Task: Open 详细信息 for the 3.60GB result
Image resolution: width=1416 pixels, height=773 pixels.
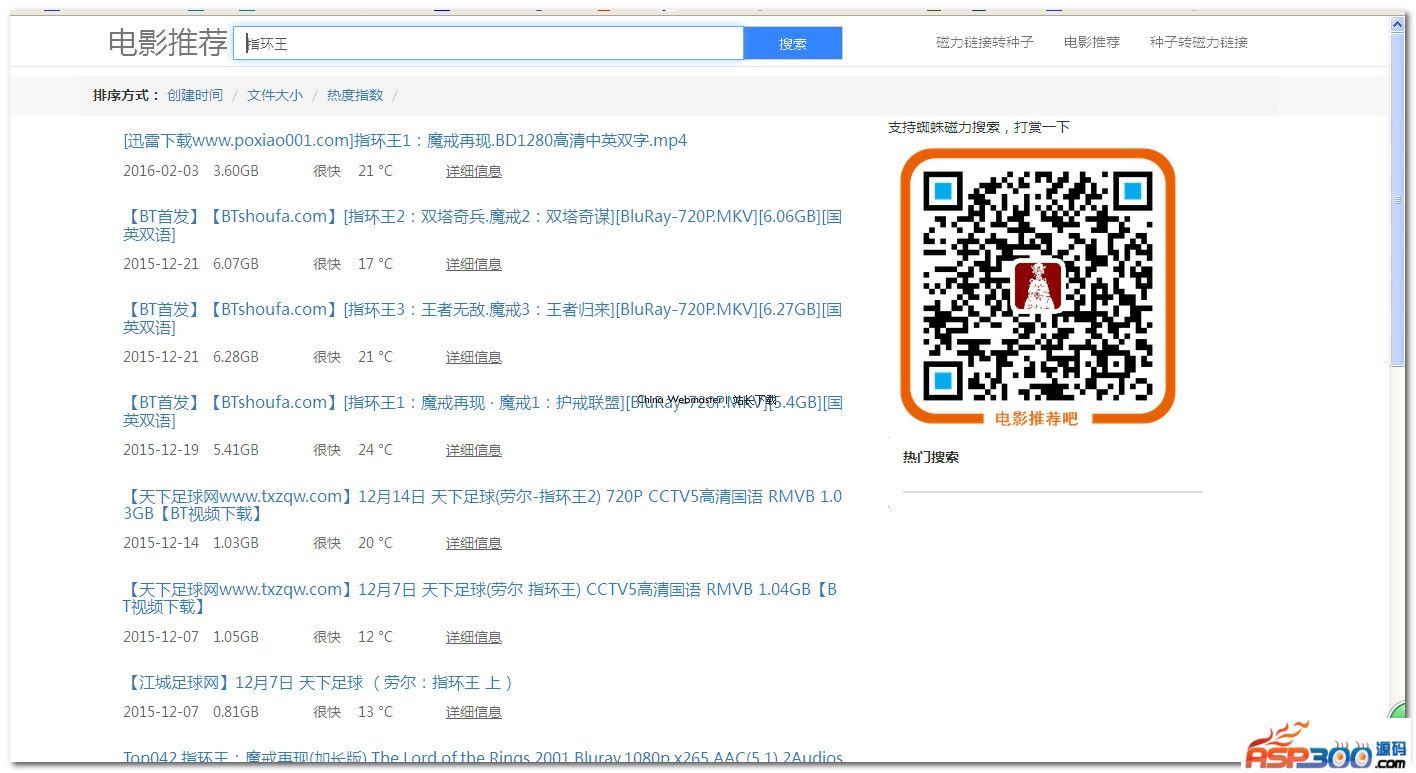Action: coord(474,171)
